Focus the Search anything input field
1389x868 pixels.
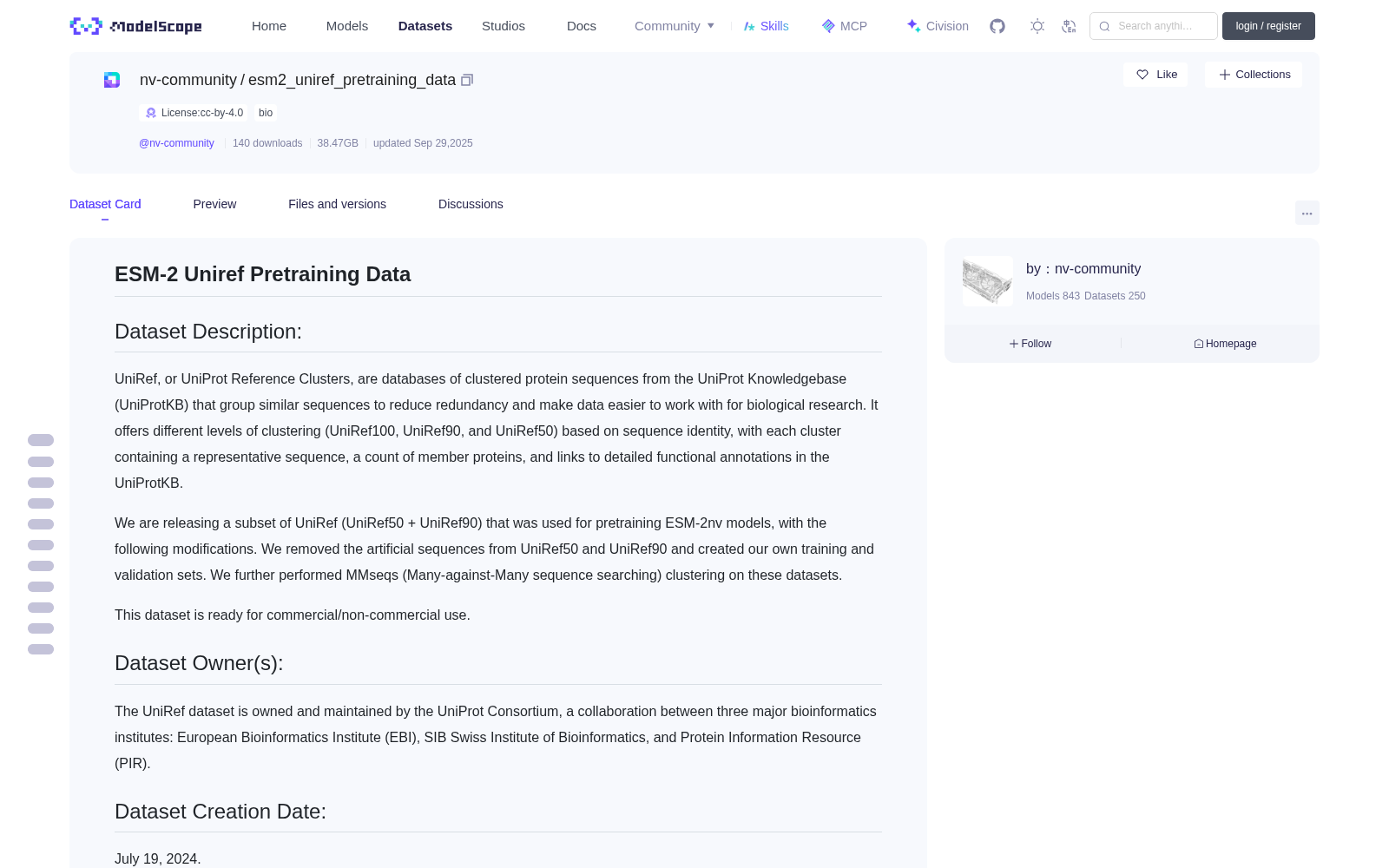pos(1154,26)
